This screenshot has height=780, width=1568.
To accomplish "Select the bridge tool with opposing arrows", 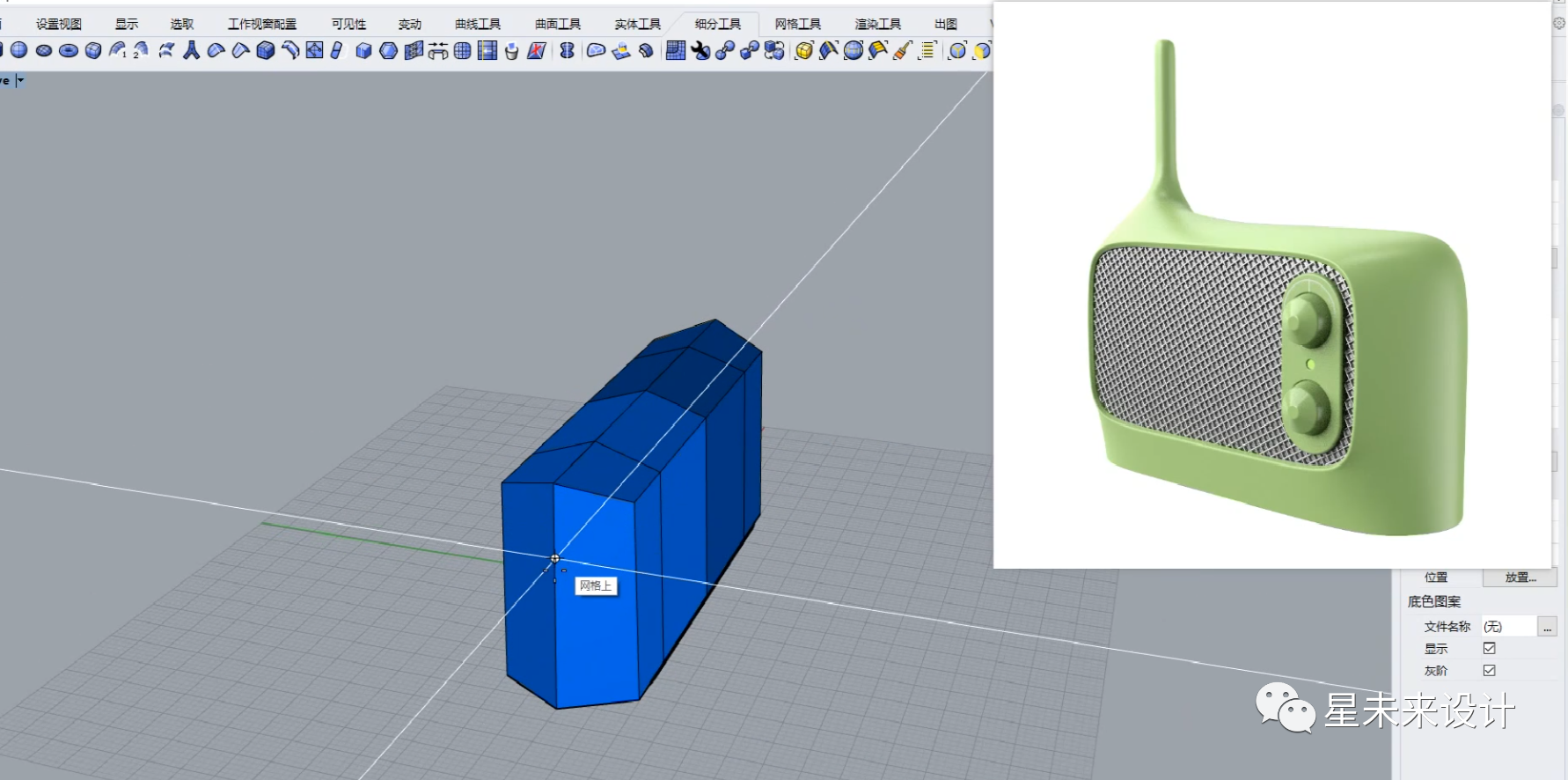I will point(437,50).
